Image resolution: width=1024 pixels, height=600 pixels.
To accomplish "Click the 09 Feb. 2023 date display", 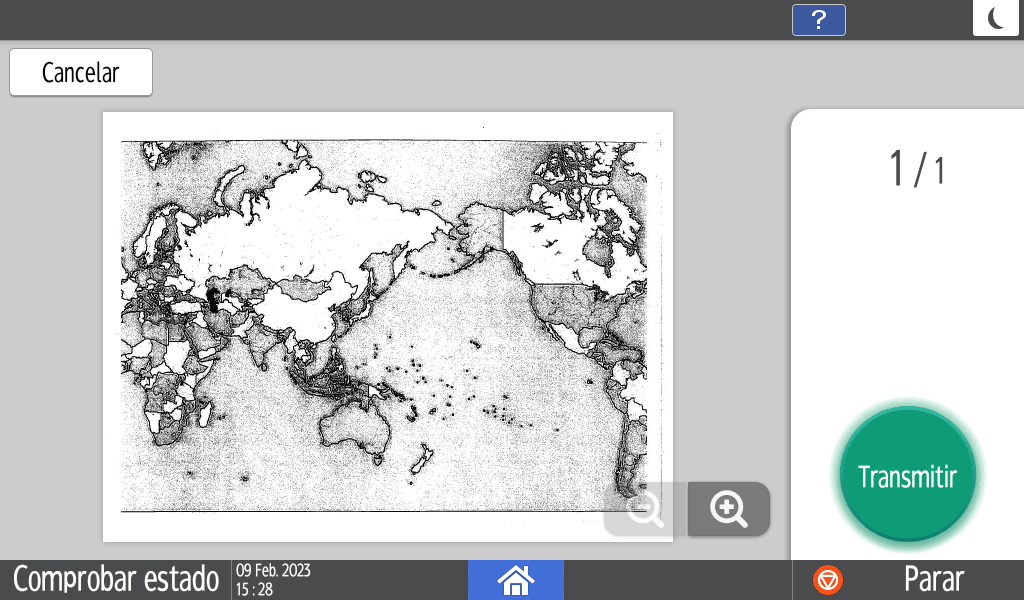I will click(273, 571).
